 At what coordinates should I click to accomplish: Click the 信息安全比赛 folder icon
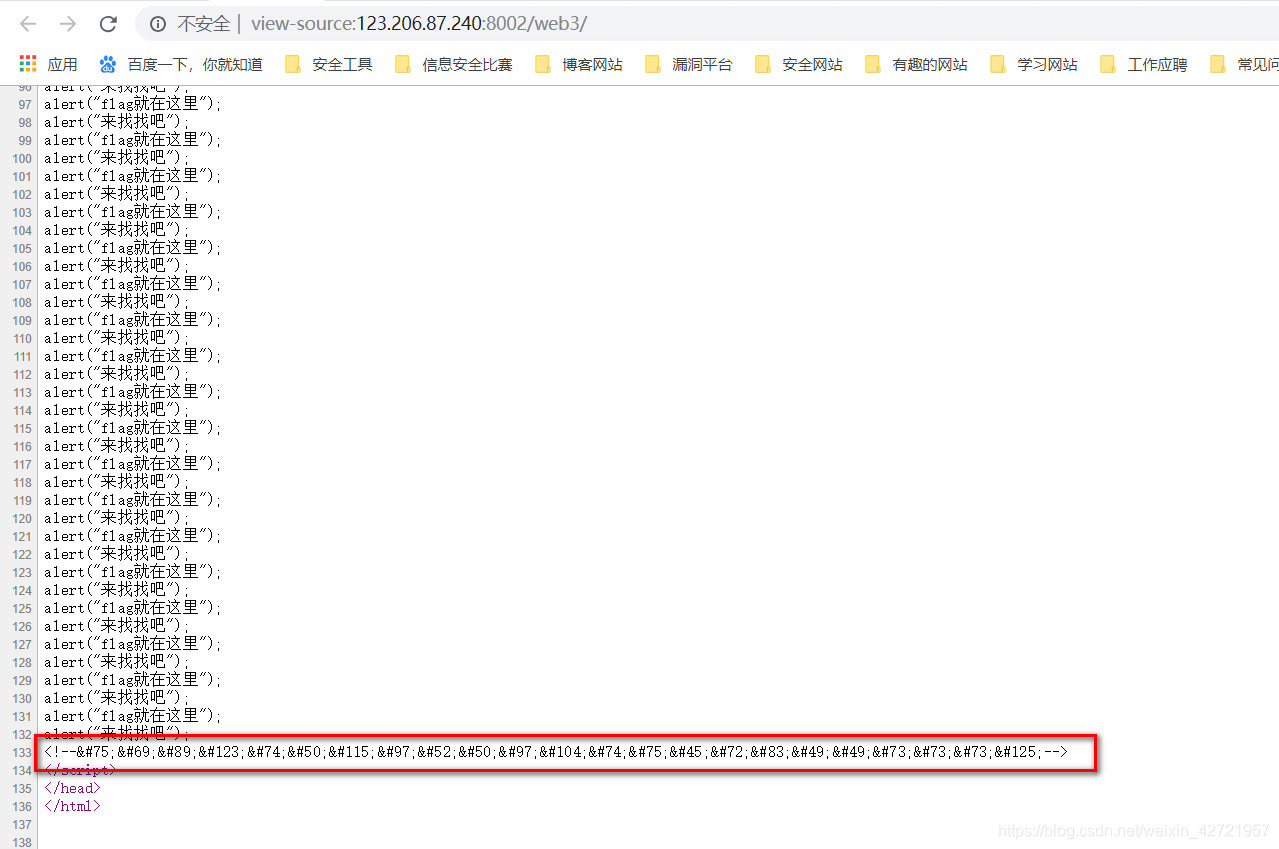[403, 64]
